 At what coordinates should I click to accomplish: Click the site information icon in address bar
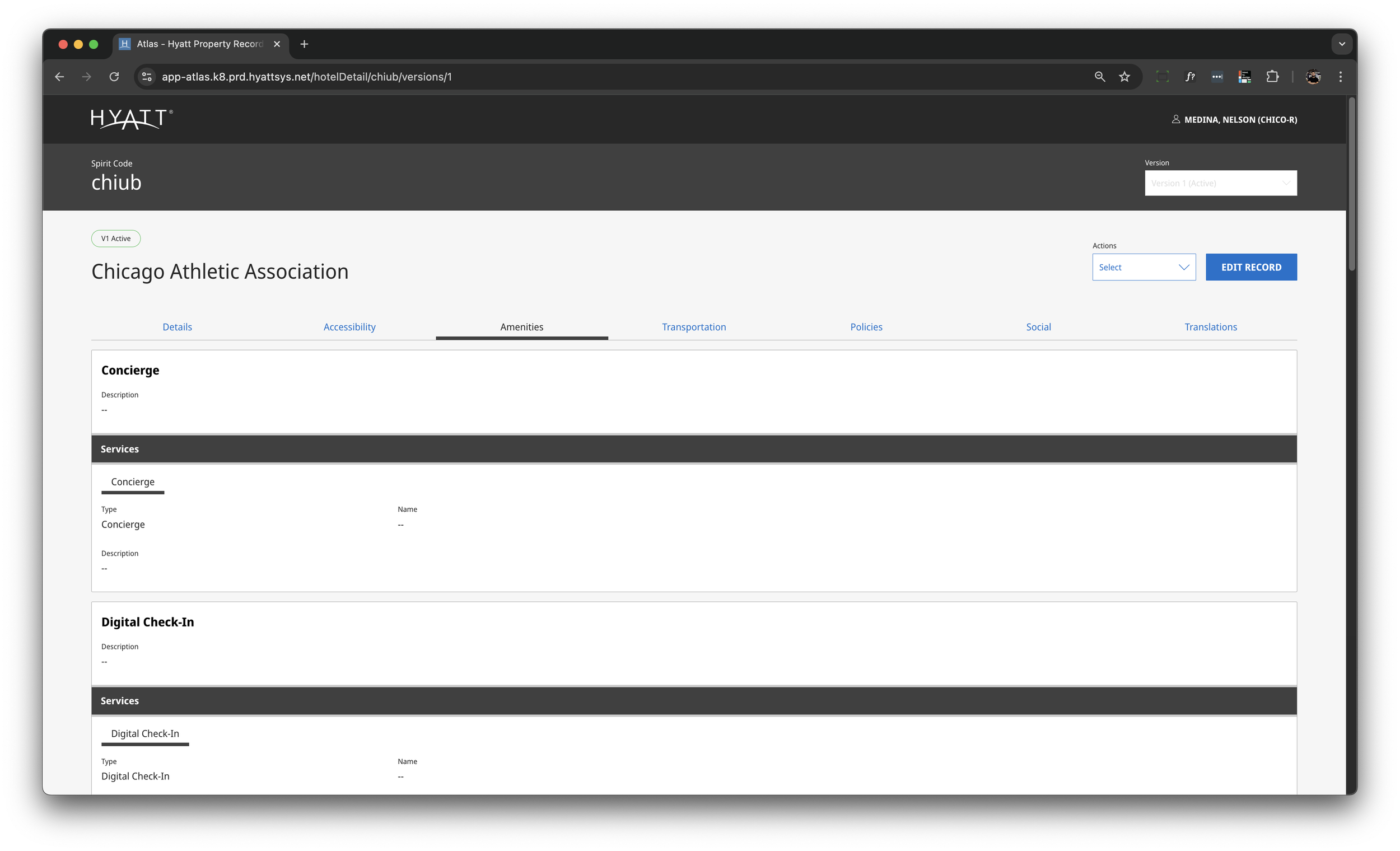pos(147,77)
